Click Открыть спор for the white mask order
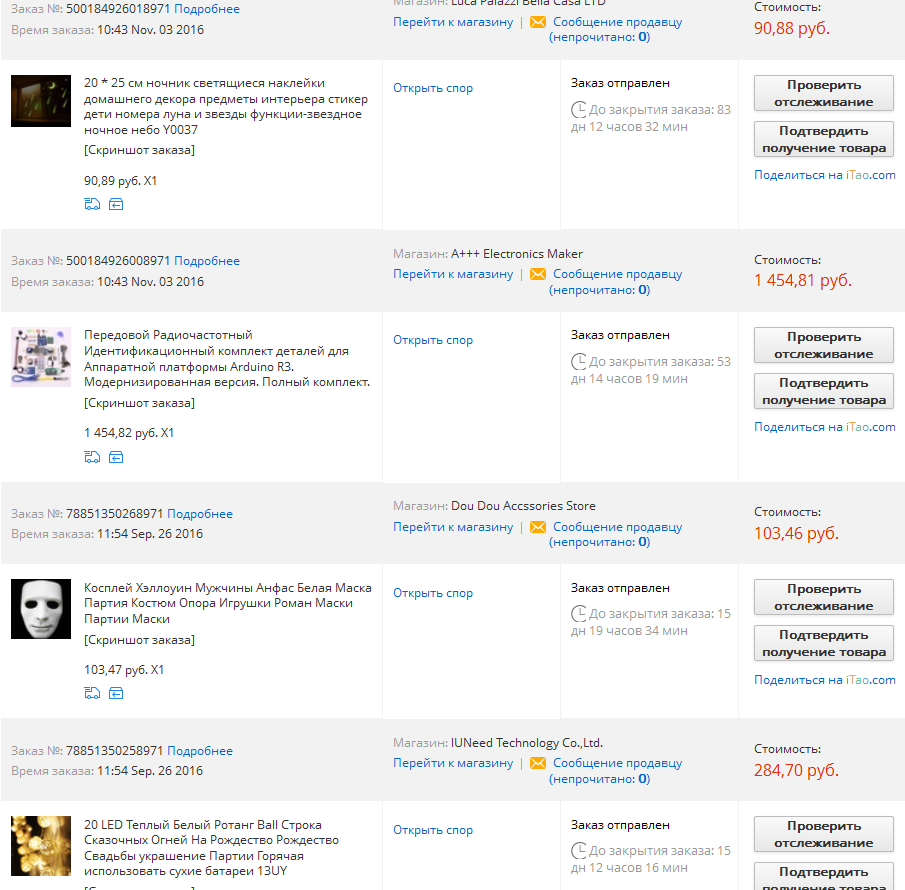Viewport: 905px width, 890px height. (x=433, y=593)
